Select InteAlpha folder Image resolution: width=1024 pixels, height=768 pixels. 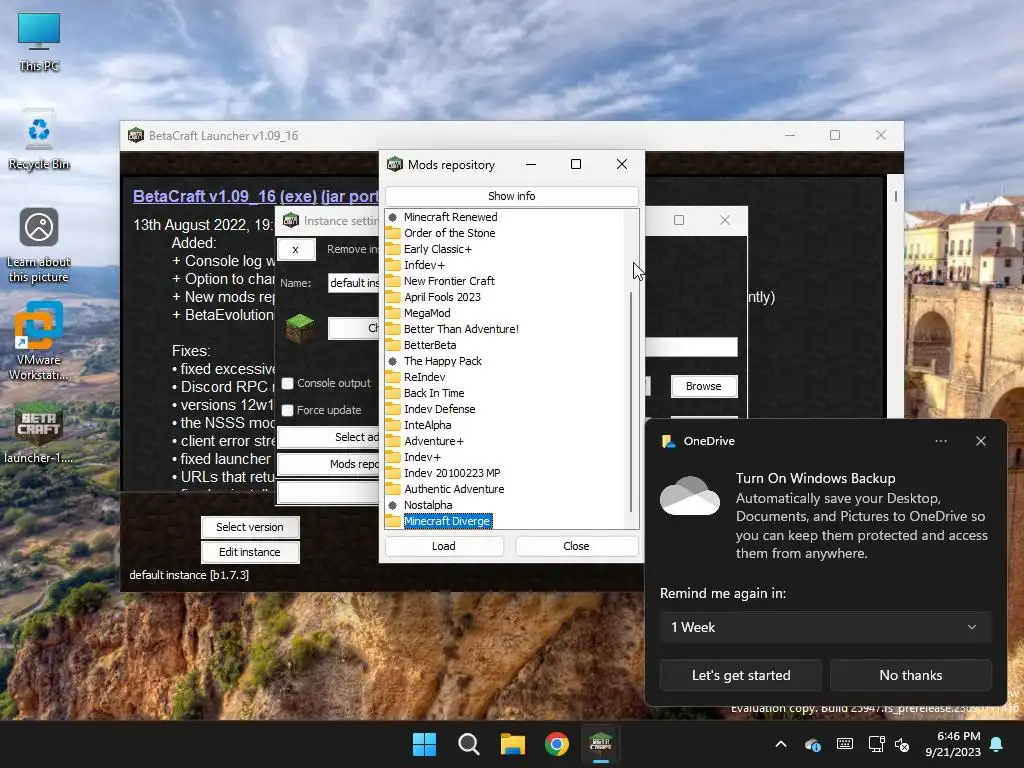tap(427, 425)
